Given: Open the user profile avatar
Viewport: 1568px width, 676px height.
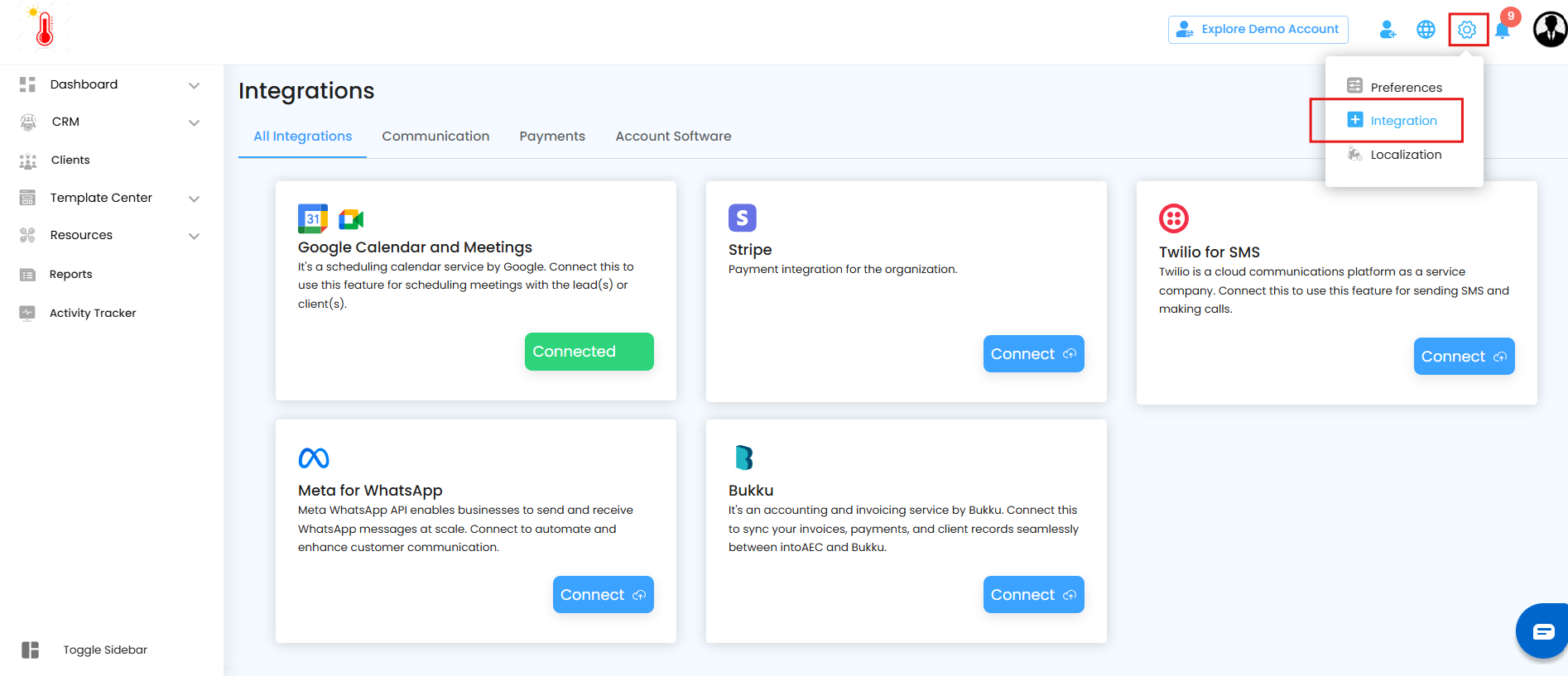Looking at the screenshot, I should click(x=1550, y=30).
